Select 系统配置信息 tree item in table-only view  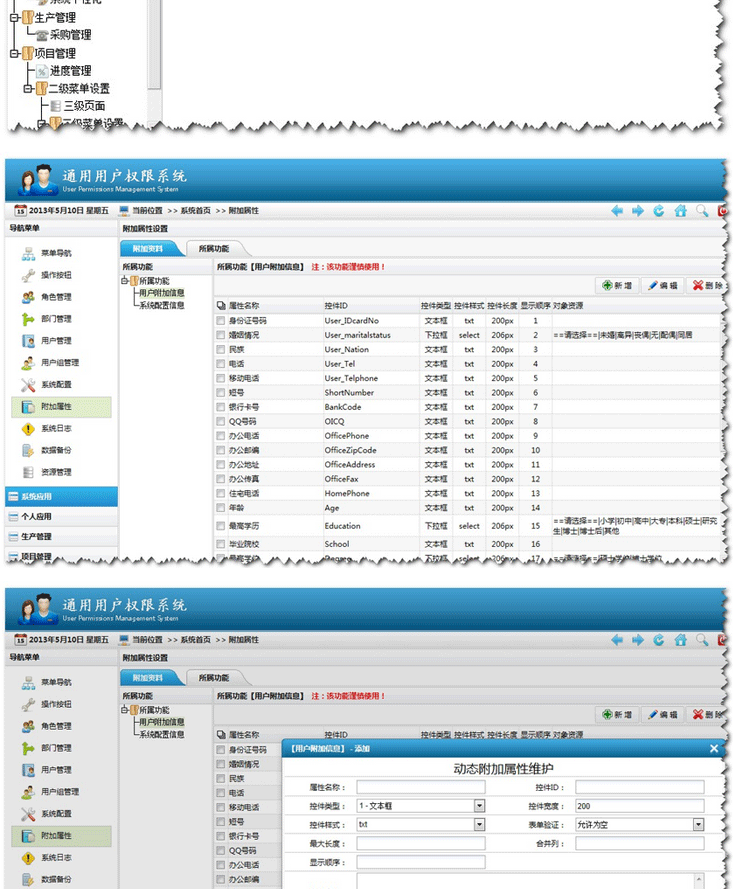(x=162, y=306)
